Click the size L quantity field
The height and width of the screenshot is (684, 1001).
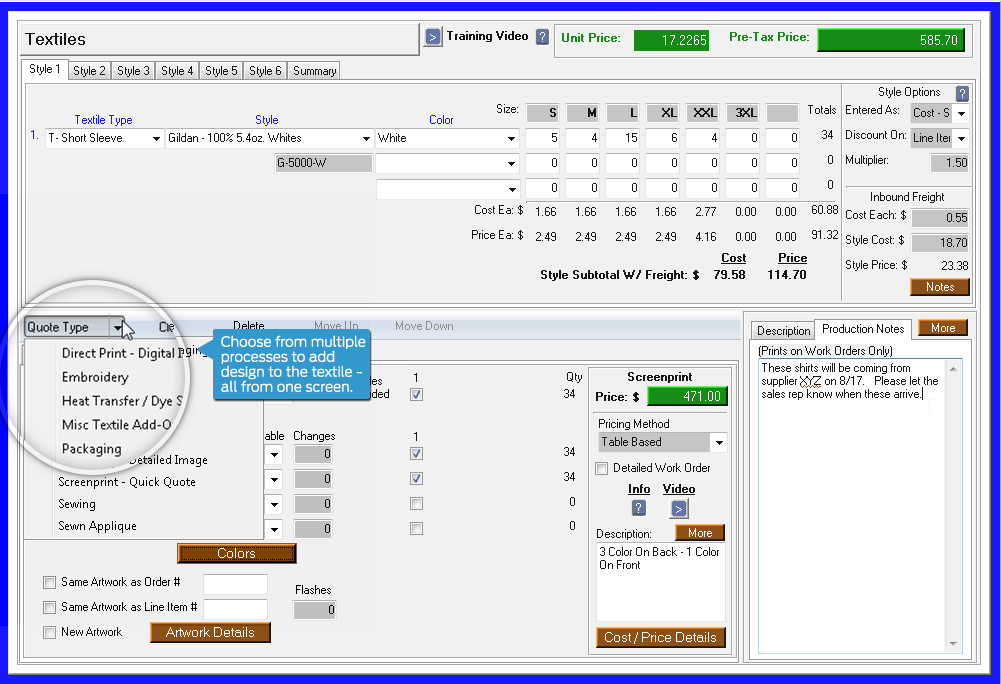[x=626, y=138]
